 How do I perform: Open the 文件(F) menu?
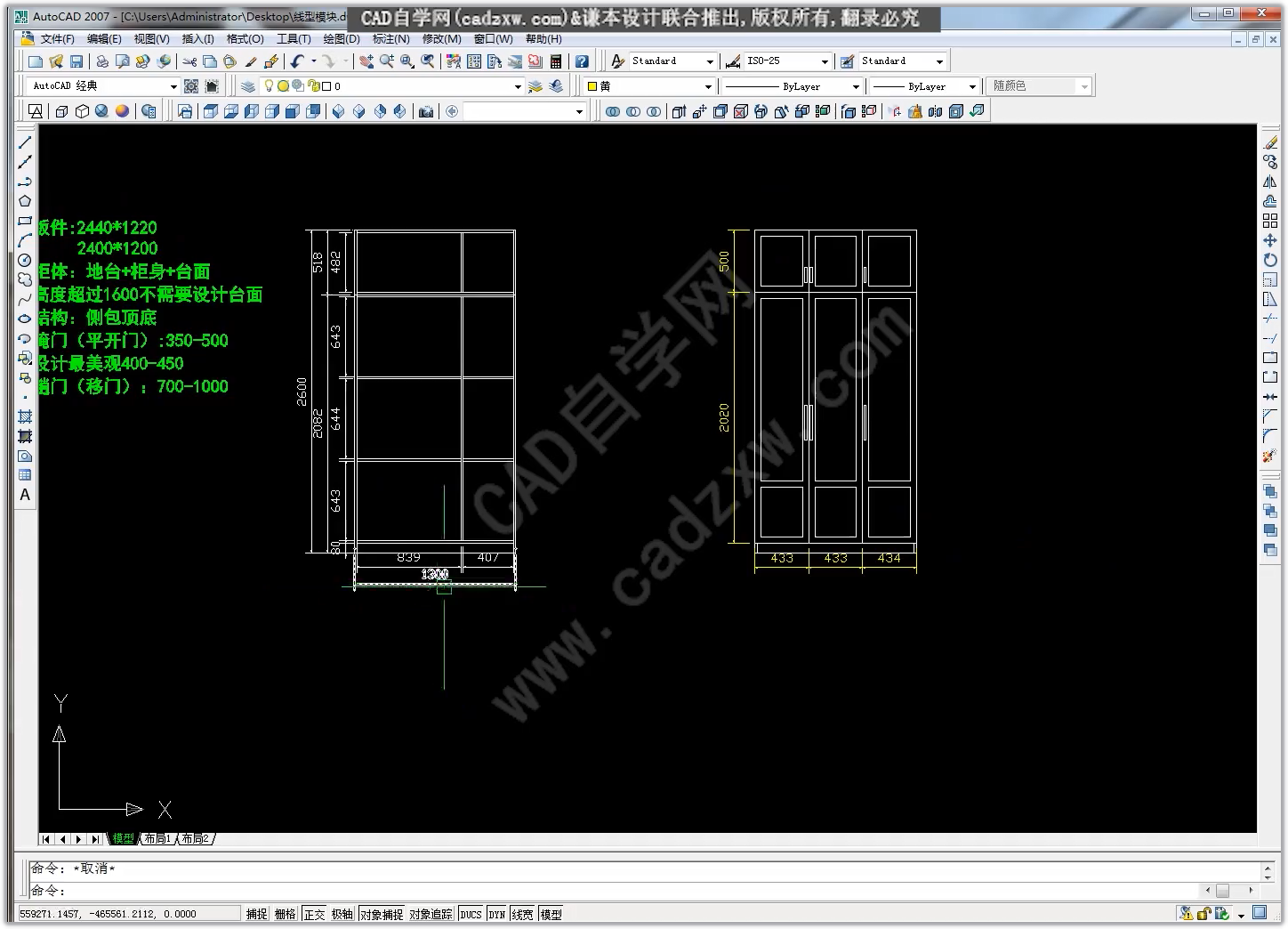click(57, 39)
